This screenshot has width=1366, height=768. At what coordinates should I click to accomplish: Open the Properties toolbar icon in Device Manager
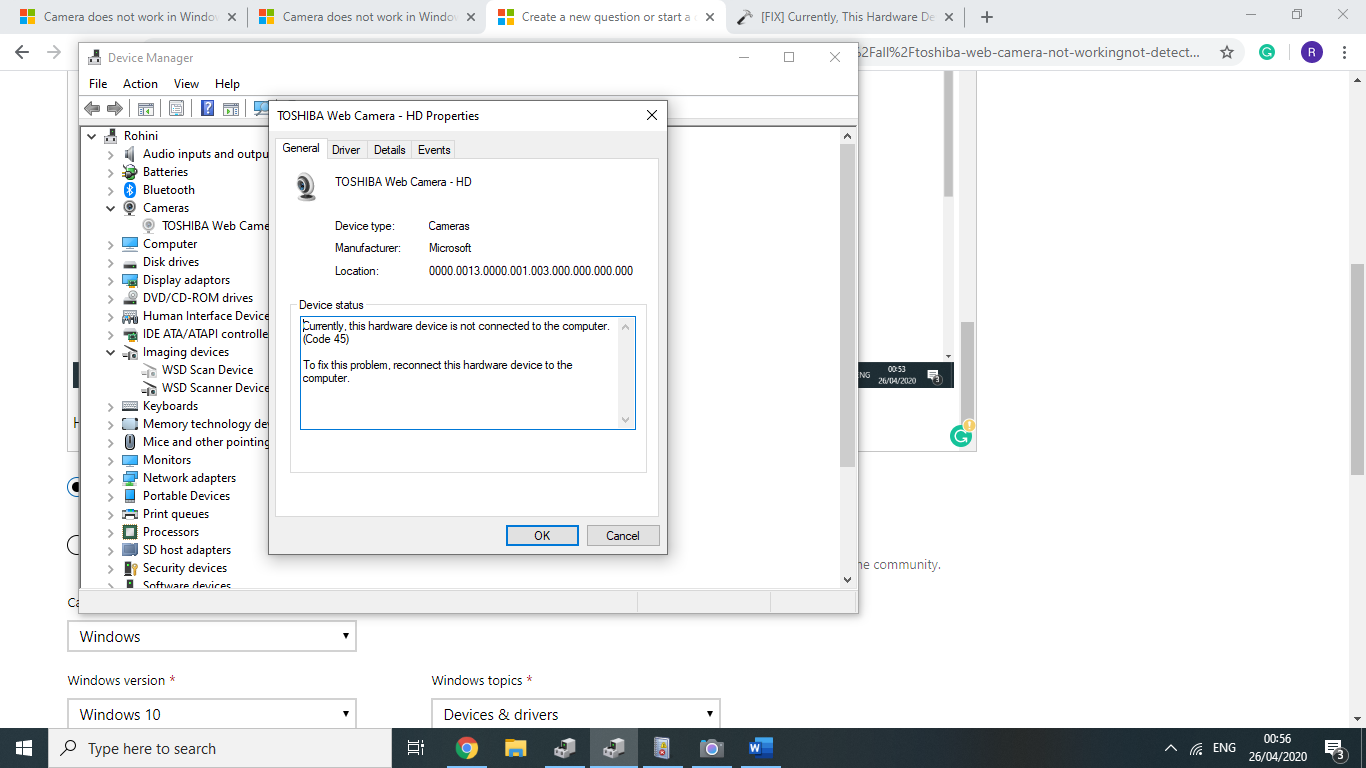click(x=176, y=108)
